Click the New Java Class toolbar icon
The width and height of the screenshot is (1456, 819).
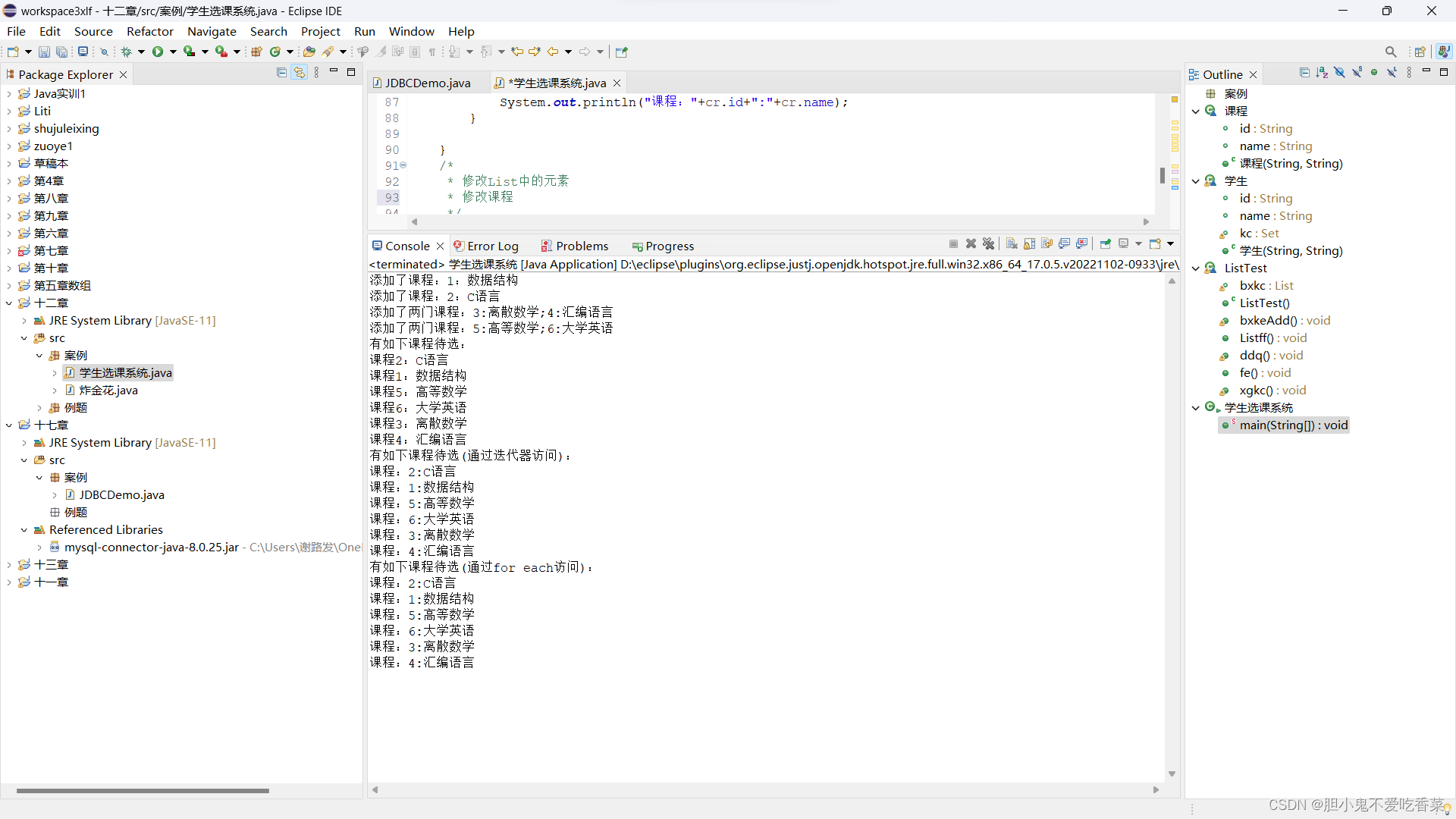(275, 52)
